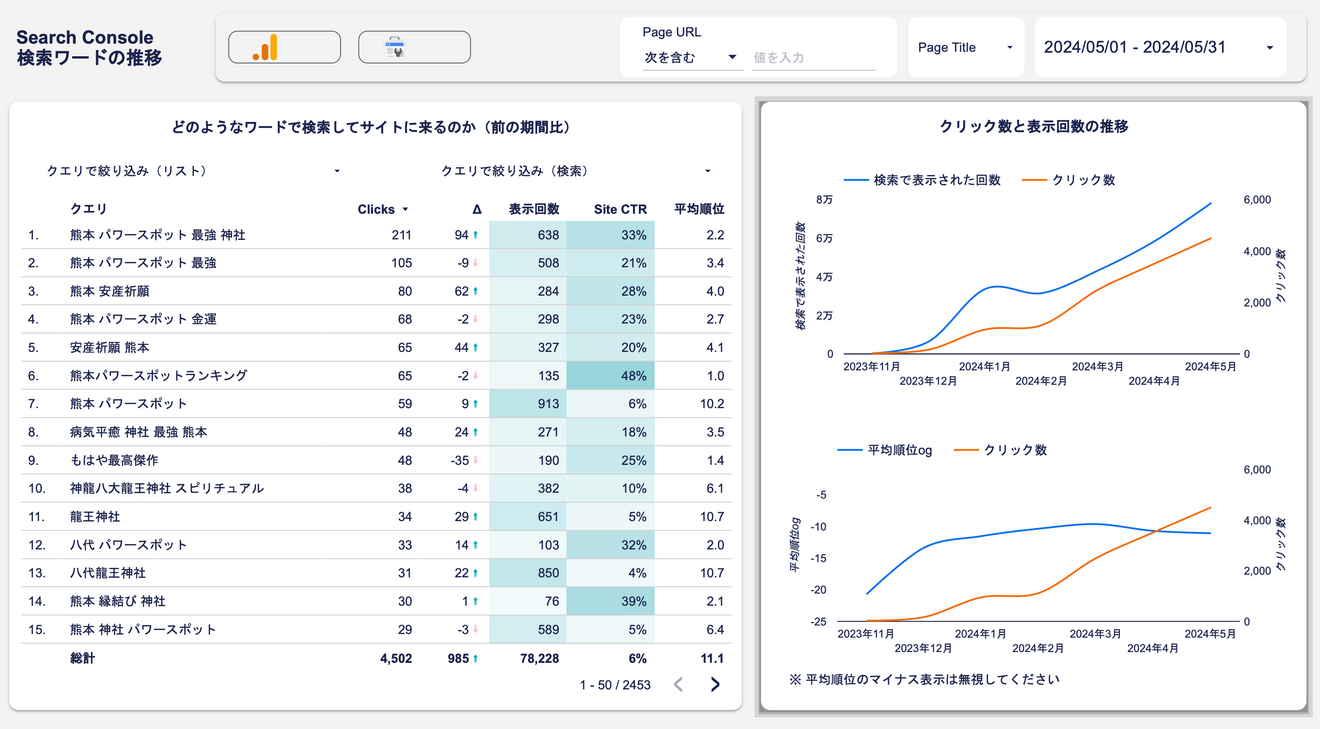1320x729 pixels.
Task: Click the 39% Site CTR cell
Action: (x=610, y=601)
